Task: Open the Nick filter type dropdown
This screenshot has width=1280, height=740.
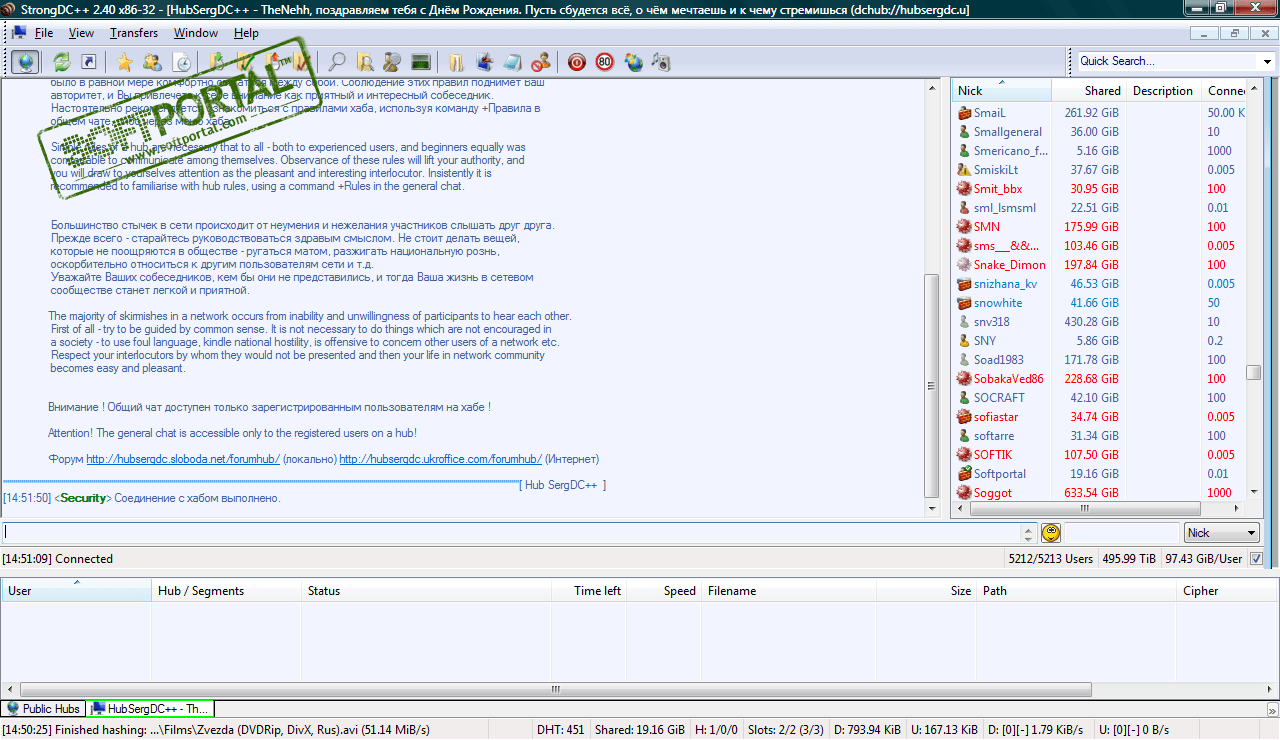Action: (x=1221, y=533)
